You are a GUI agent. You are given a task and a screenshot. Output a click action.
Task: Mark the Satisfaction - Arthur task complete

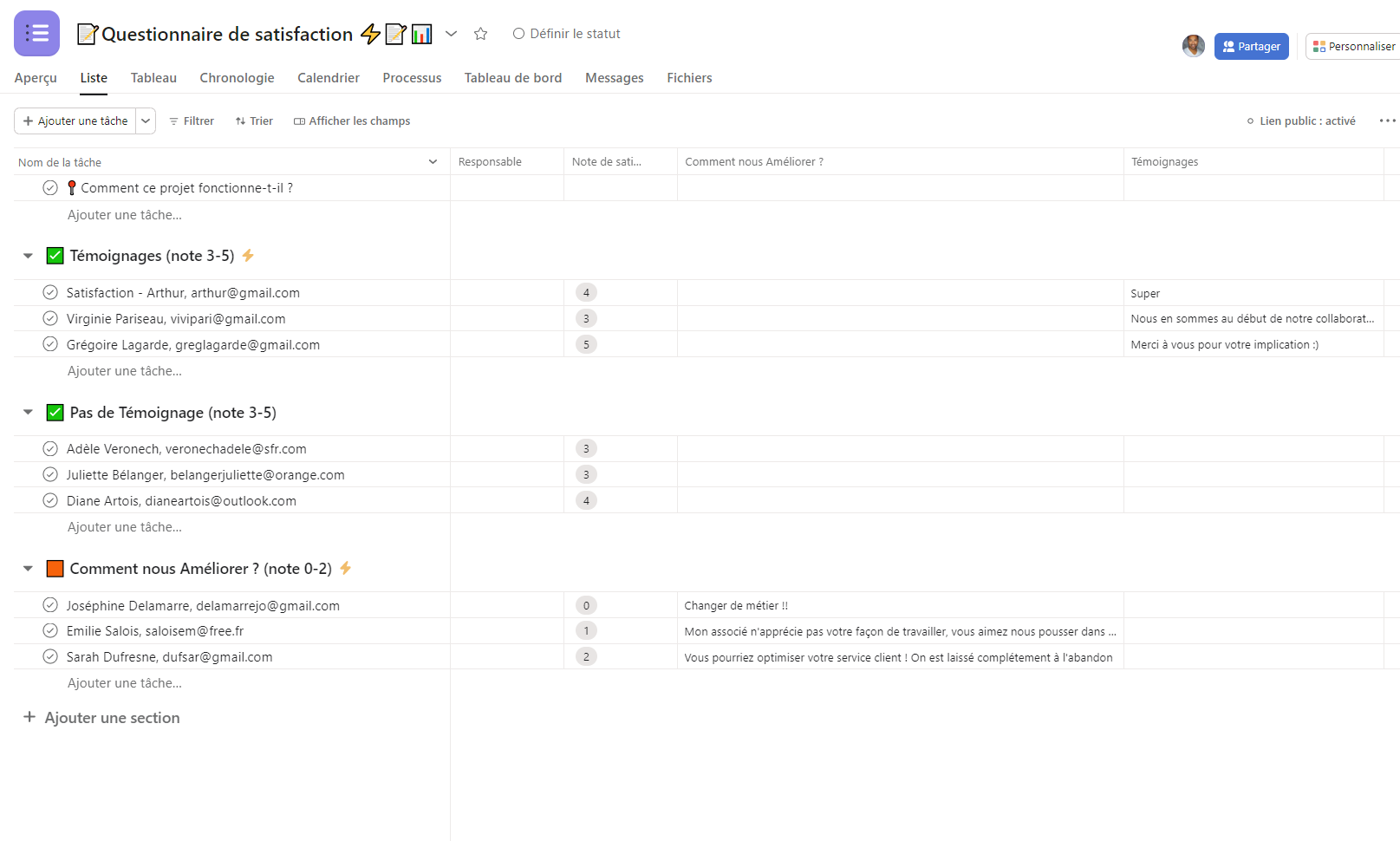point(49,292)
